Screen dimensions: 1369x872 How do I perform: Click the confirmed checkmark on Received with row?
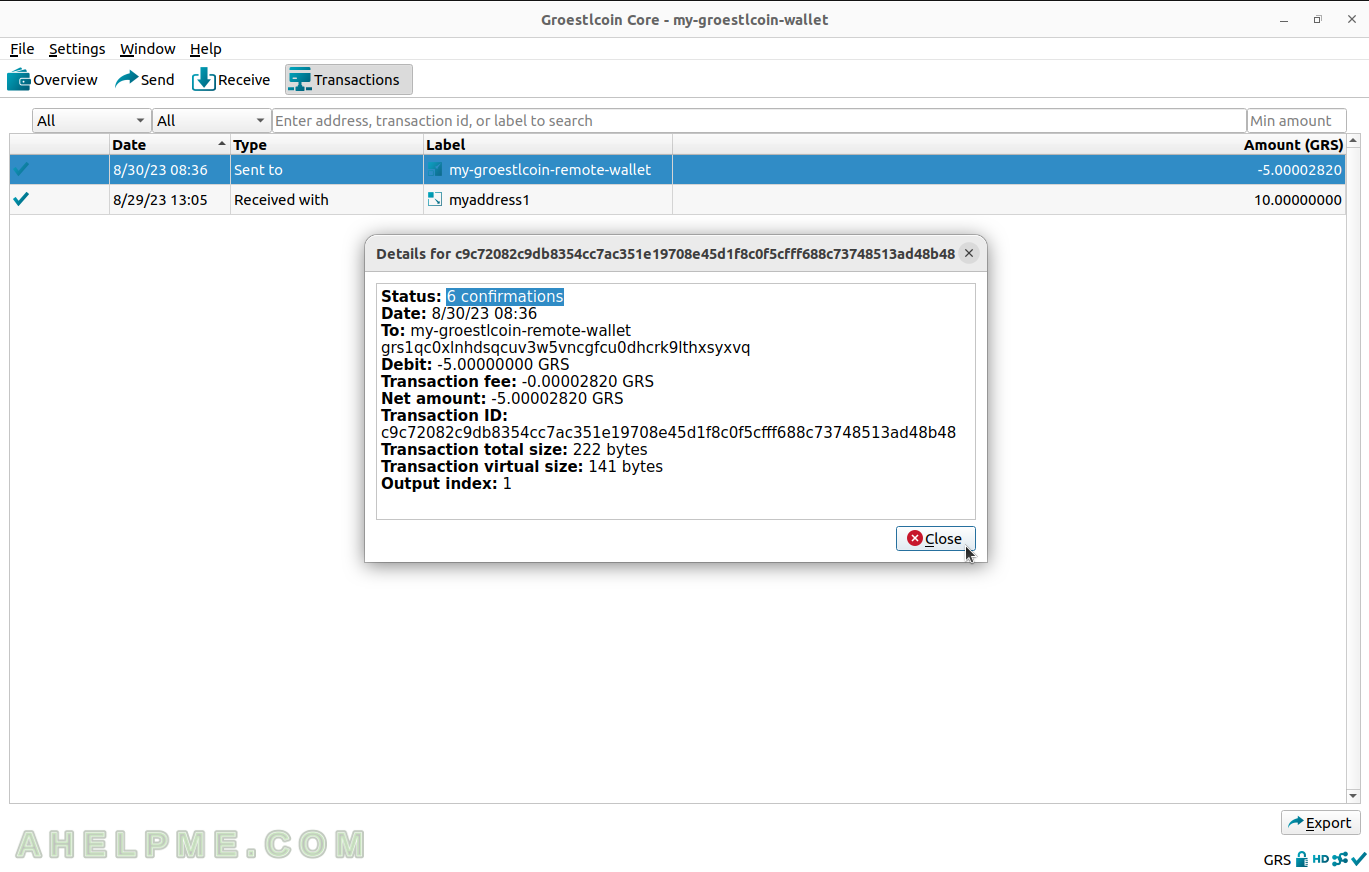pyautogui.click(x=21, y=199)
